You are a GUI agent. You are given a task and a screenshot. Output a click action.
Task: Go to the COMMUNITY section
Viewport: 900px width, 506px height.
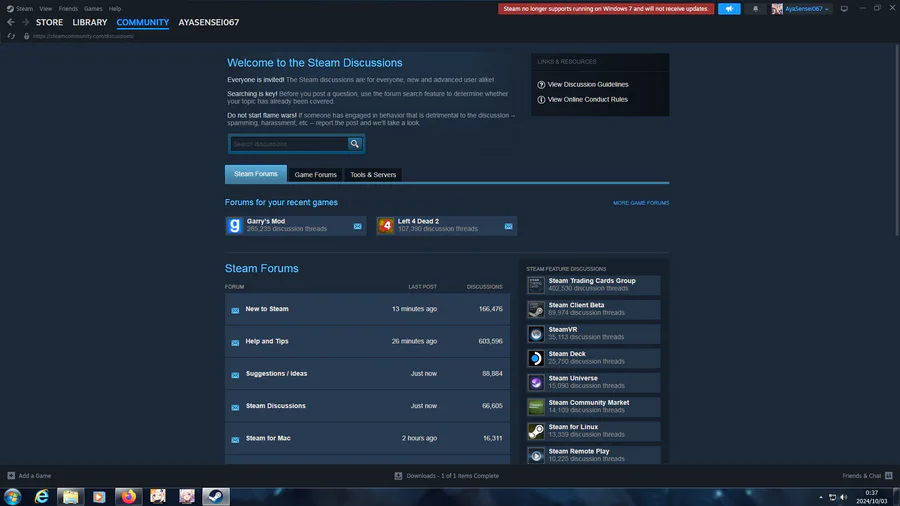[142, 22]
